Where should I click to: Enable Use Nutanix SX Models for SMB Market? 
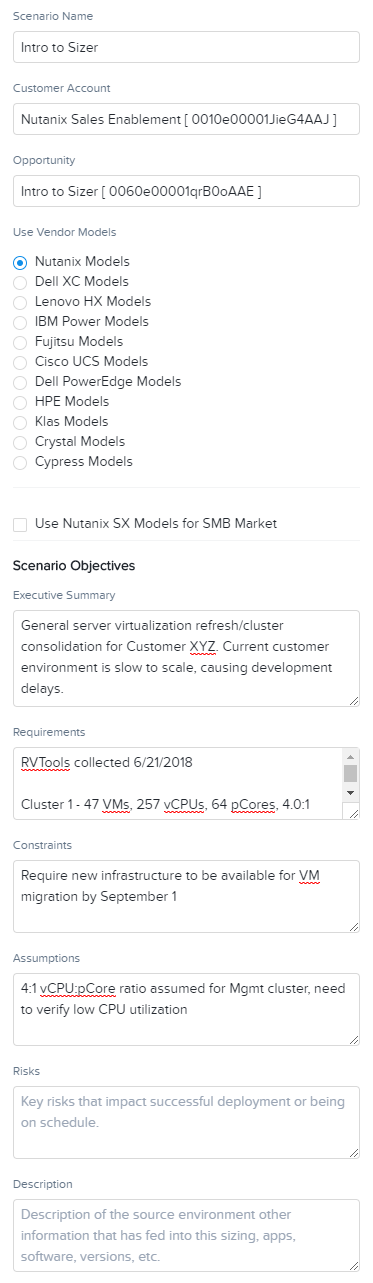(x=20, y=524)
